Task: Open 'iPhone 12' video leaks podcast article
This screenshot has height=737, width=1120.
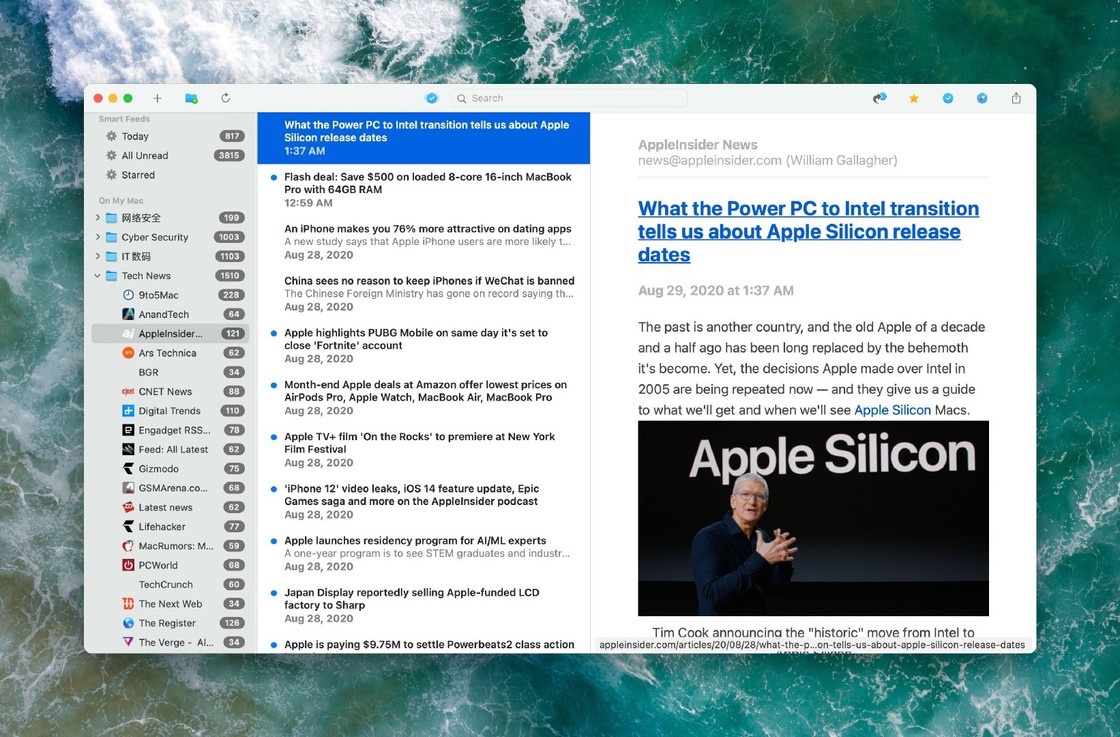Action: click(x=424, y=501)
